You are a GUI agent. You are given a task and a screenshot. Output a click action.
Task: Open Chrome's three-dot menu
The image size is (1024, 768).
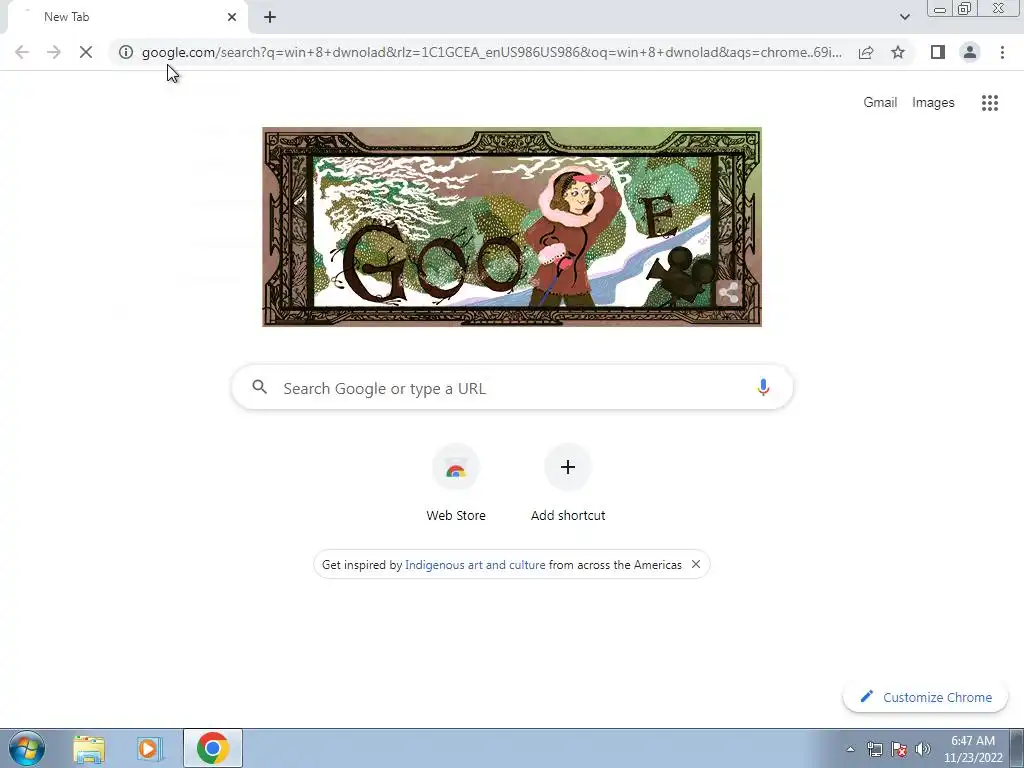[1002, 52]
